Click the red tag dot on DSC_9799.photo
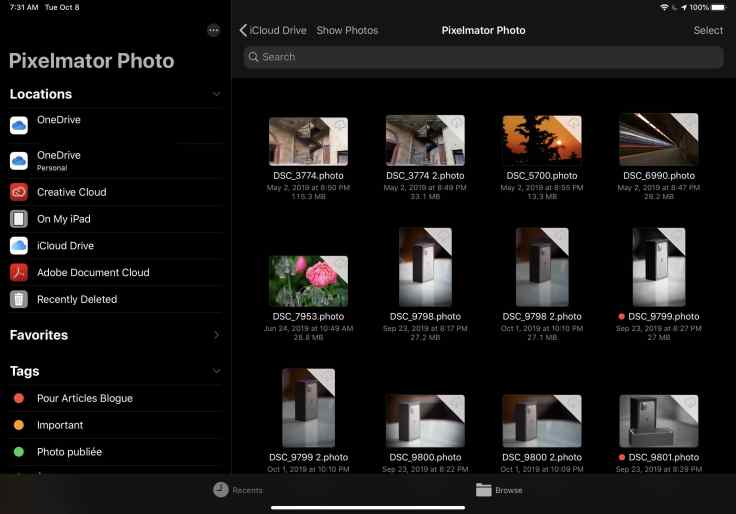 [x=621, y=316]
